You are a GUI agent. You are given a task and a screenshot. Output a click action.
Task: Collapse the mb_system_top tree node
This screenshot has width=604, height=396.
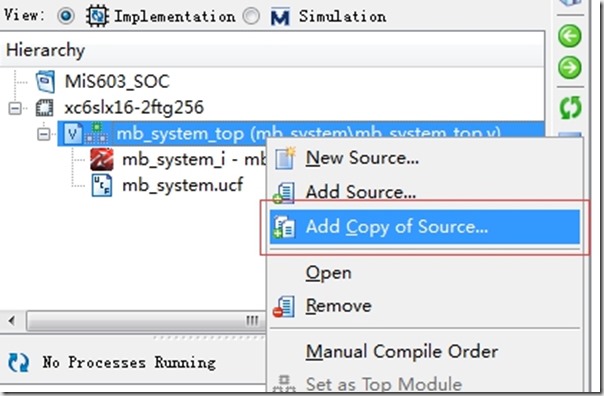pos(44,134)
